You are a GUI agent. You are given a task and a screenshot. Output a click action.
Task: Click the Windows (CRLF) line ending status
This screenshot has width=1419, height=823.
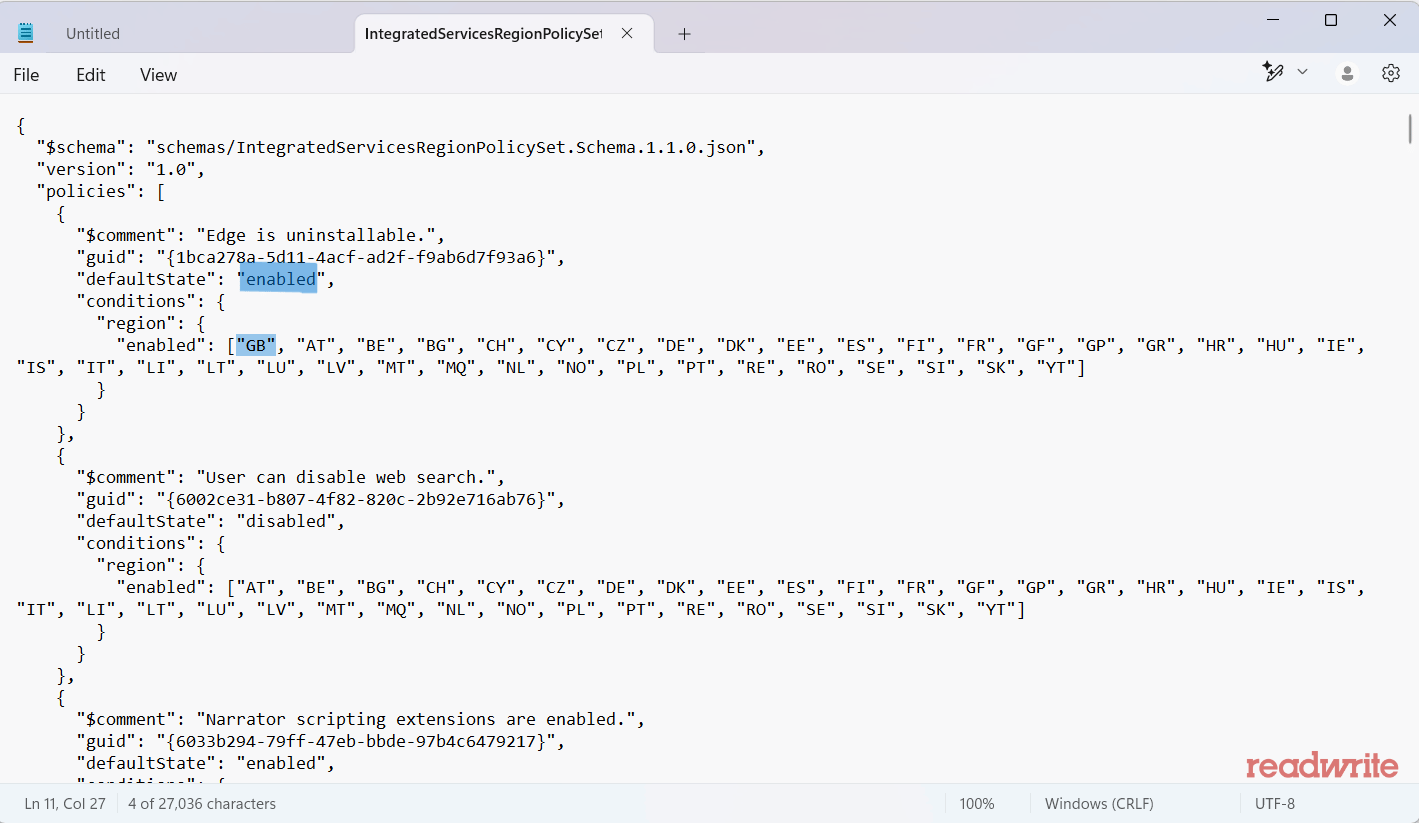pyautogui.click(x=1099, y=804)
